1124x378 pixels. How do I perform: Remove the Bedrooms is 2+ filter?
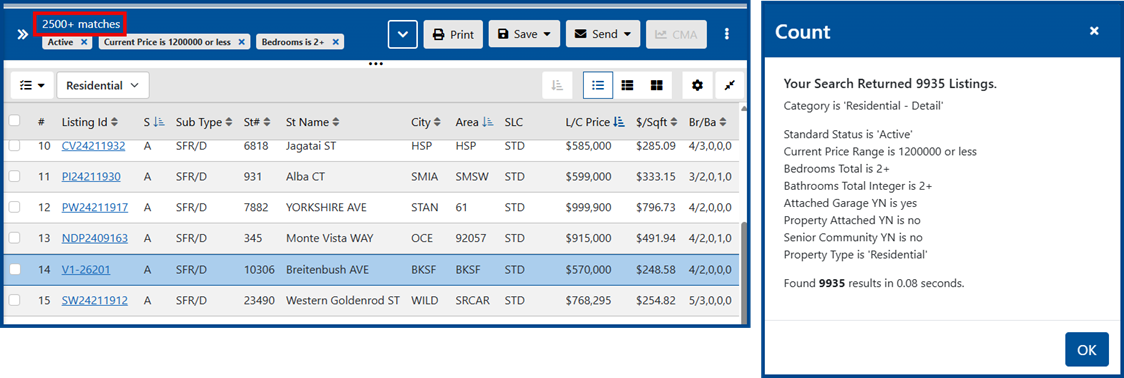335,42
